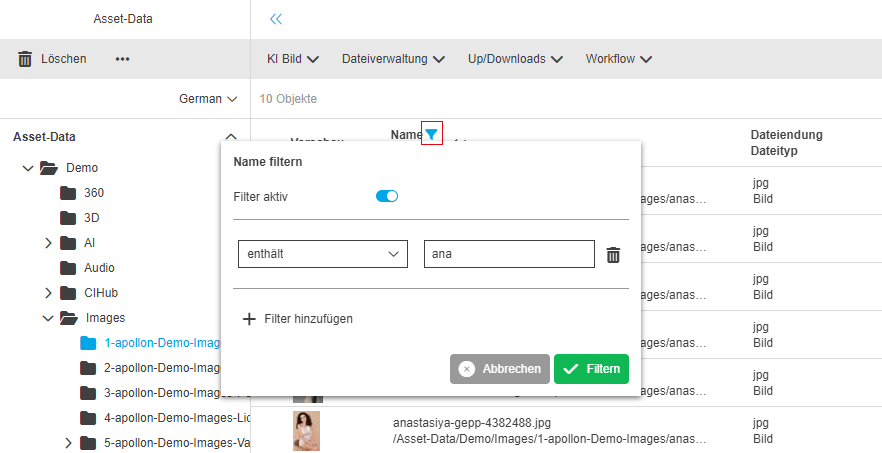Select the 360 folder icon
This screenshot has height=453, width=882.
(x=68, y=192)
